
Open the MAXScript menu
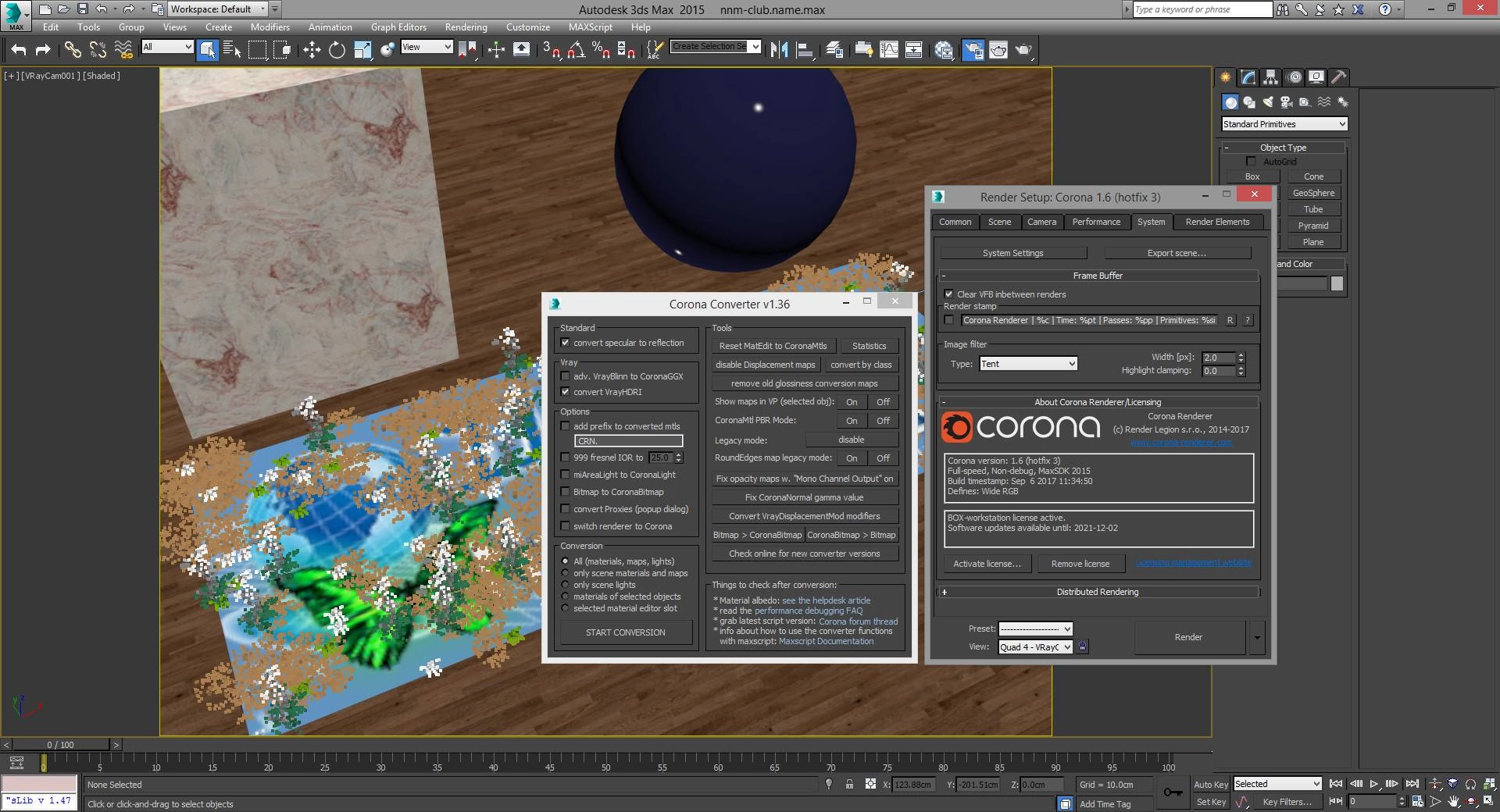[x=591, y=27]
